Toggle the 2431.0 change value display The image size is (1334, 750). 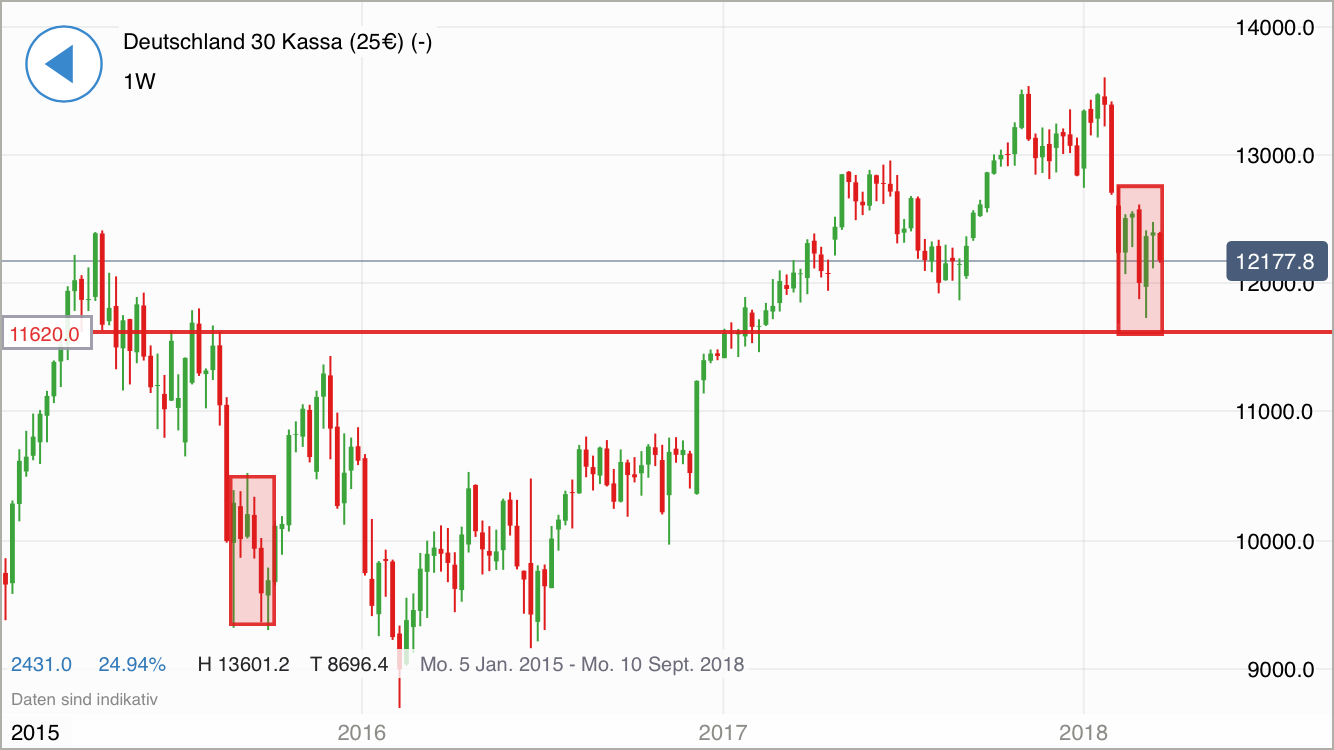pyautogui.click(x=40, y=664)
